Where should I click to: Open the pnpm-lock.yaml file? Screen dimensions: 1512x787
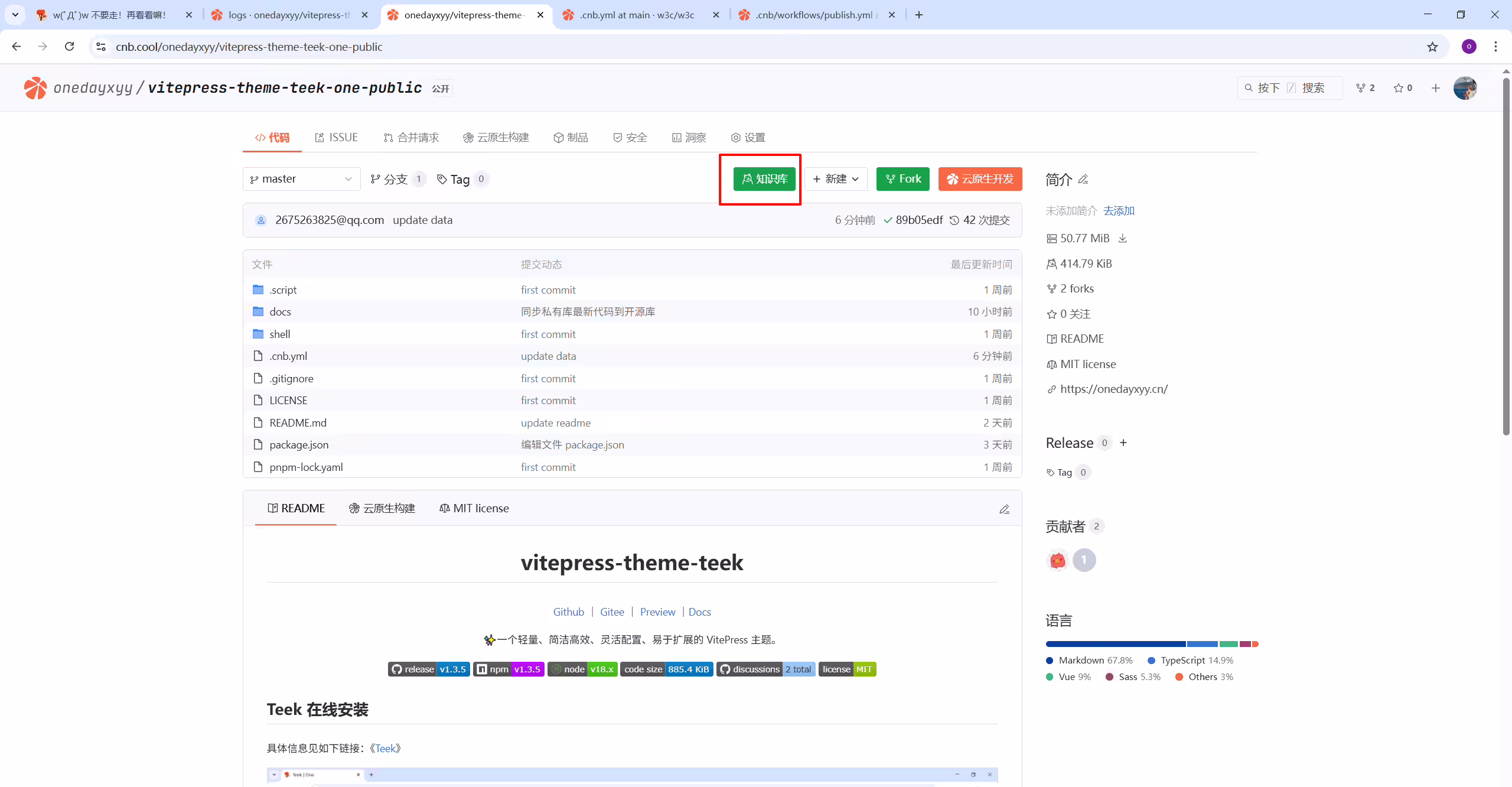click(306, 467)
